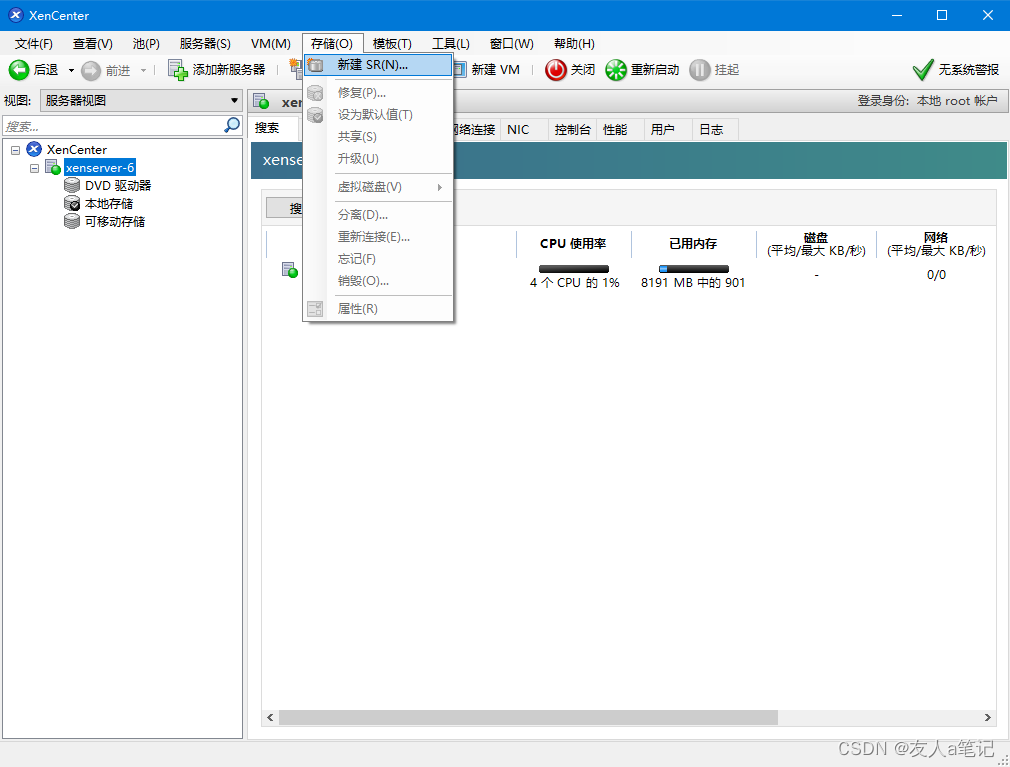Choose 重新连接(E)... menu entry
The image size is (1010, 767).
click(x=379, y=237)
